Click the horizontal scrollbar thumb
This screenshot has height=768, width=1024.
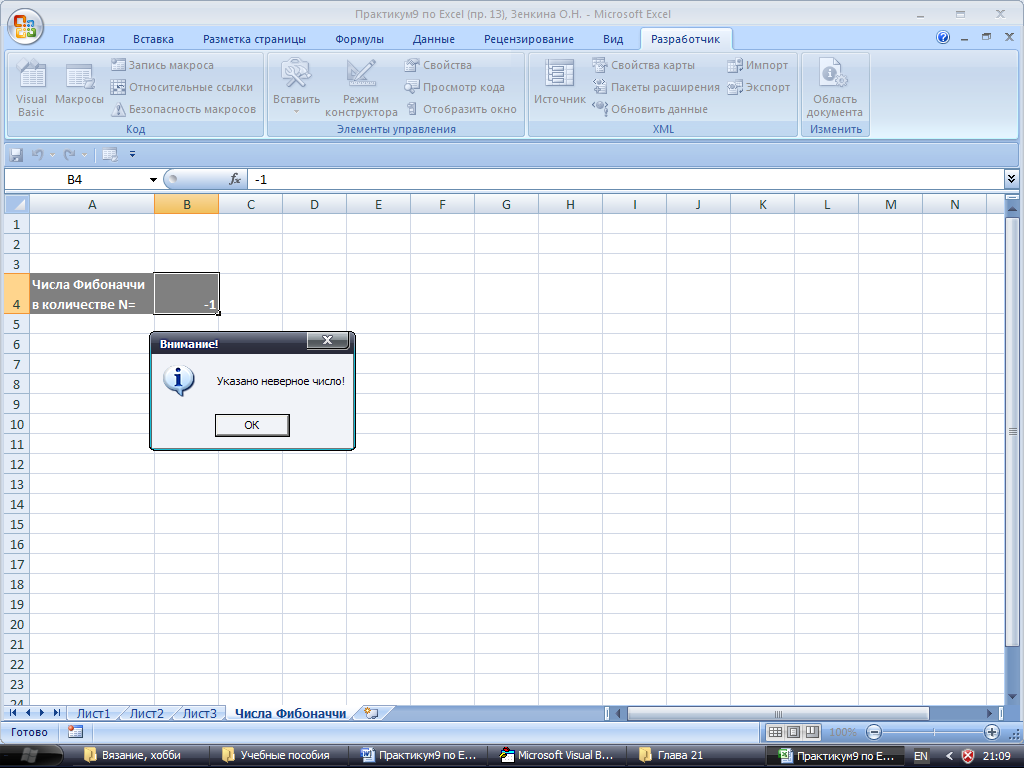click(778, 713)
